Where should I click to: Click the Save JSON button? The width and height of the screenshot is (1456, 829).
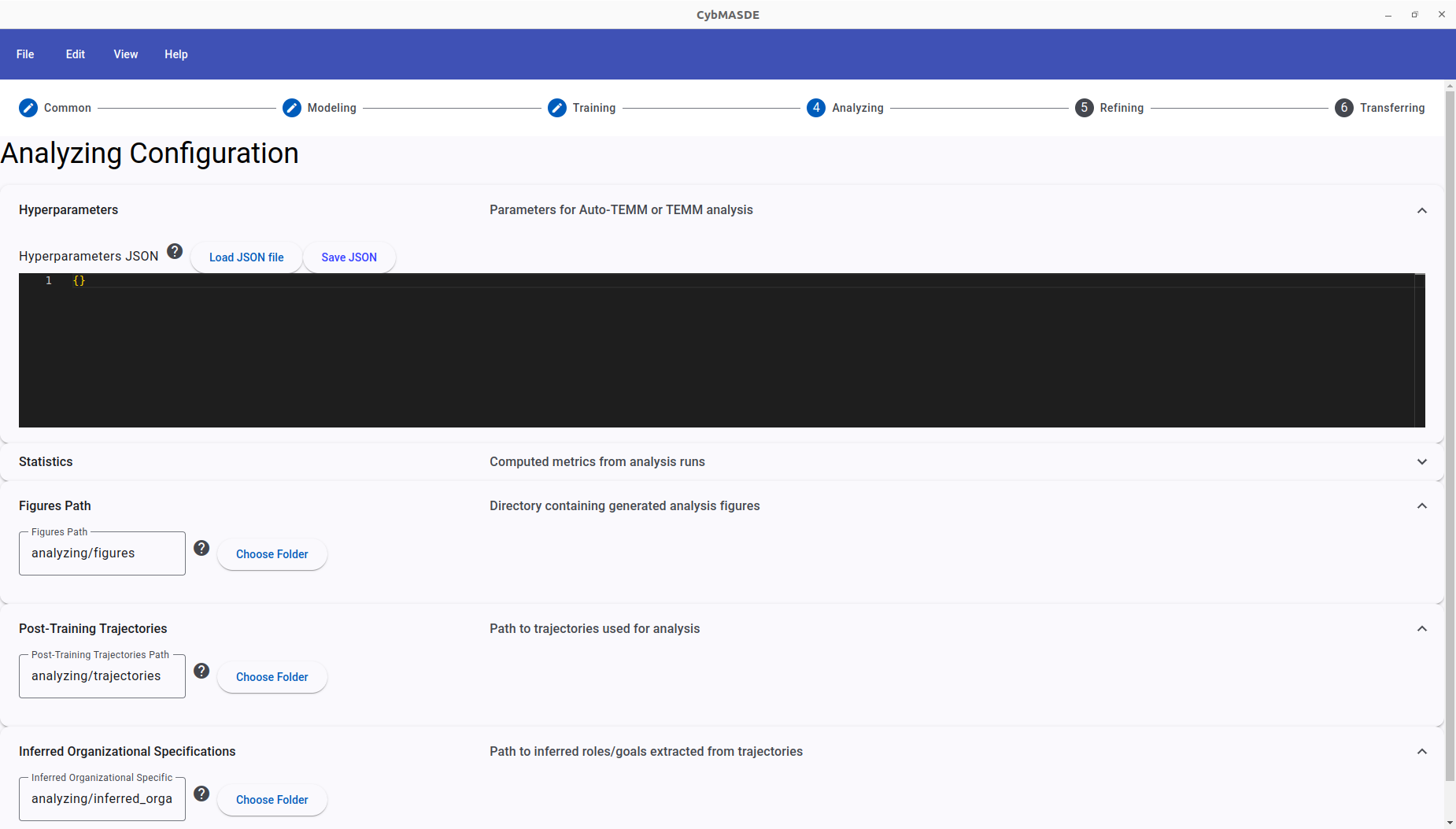pyautogui.click(x=349, y=257)
